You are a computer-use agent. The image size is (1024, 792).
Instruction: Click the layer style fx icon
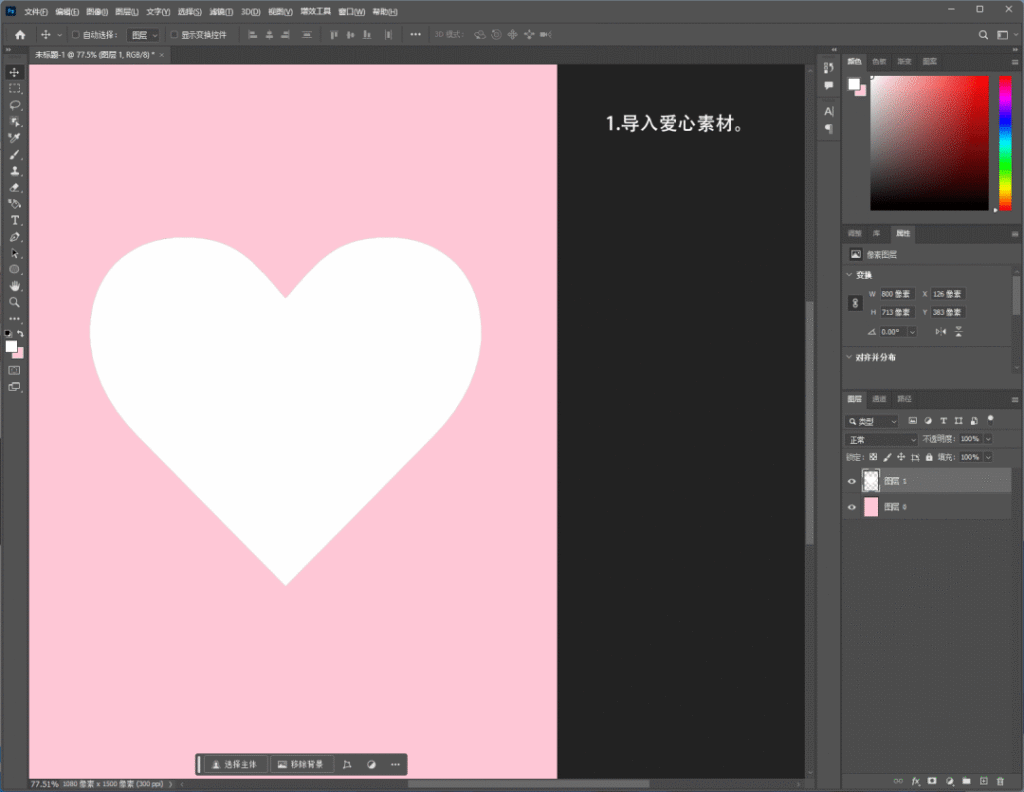(916, 781)
